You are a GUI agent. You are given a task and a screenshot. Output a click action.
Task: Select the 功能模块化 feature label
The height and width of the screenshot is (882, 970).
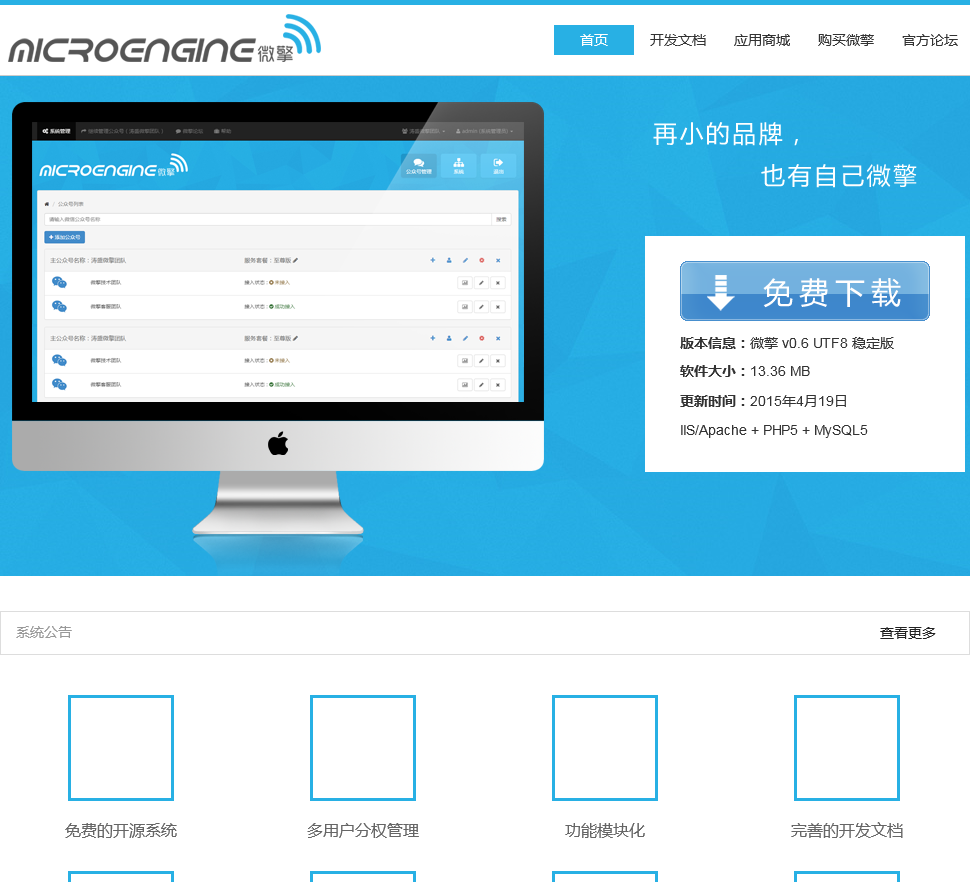pyautogui.click(x=604, y=831)
